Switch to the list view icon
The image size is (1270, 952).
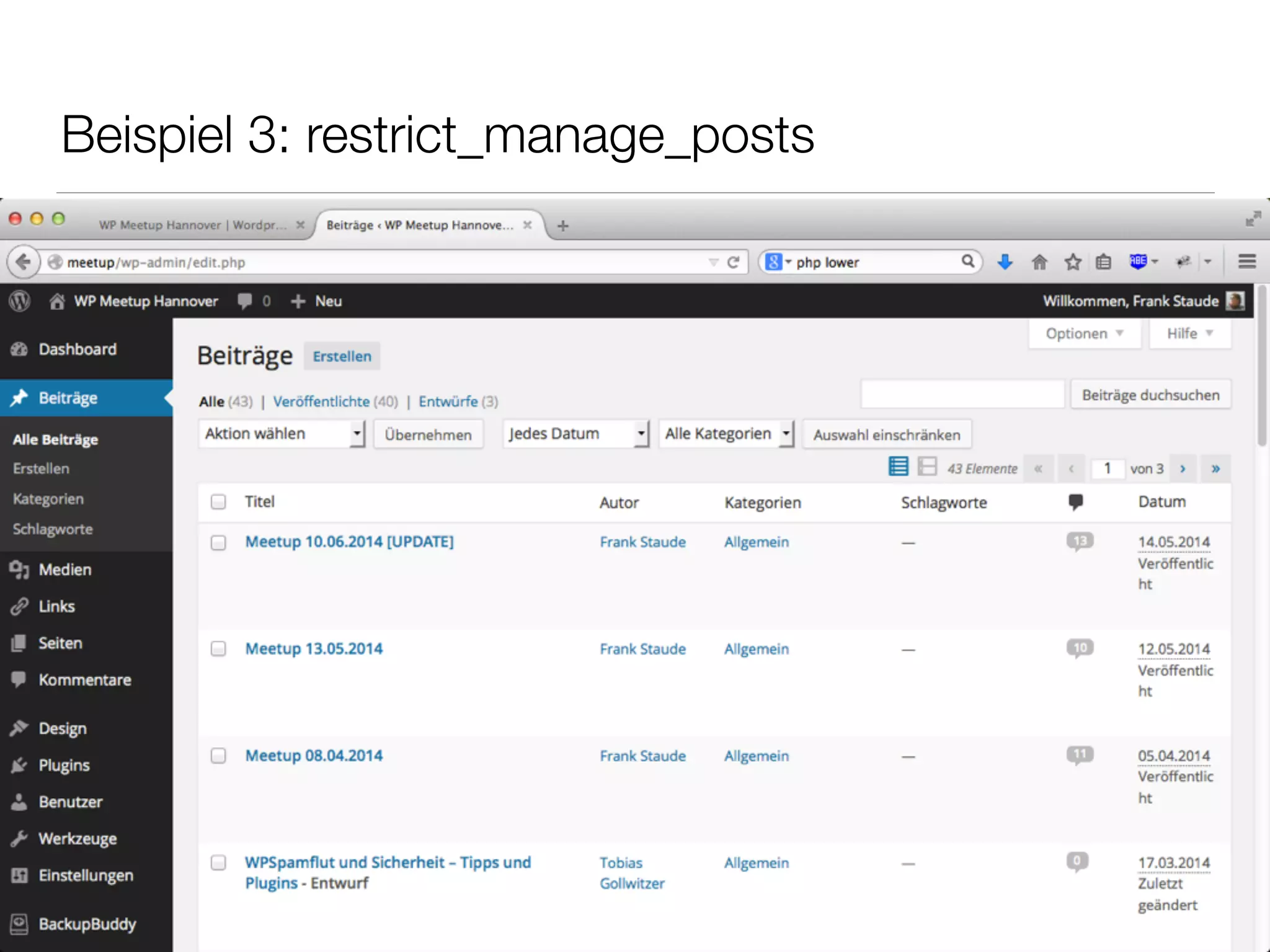(899, 466)
